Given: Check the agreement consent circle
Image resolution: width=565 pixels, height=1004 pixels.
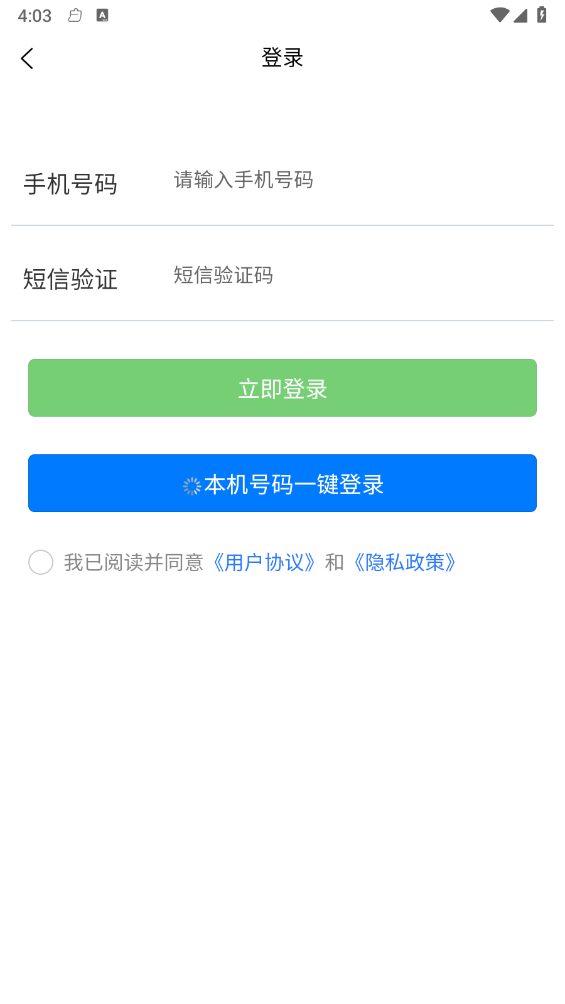Looking at the screenshot, I should (40, 562).
